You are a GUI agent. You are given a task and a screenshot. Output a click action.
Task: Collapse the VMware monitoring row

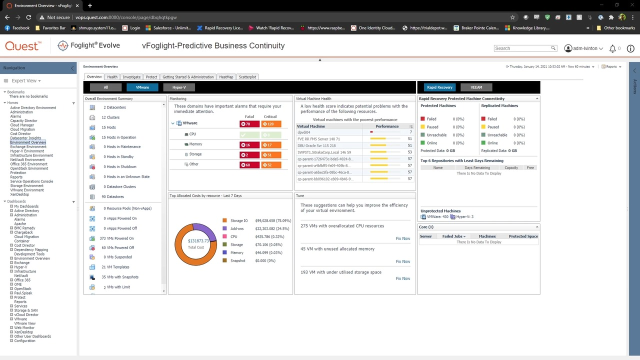pos(173,123)
